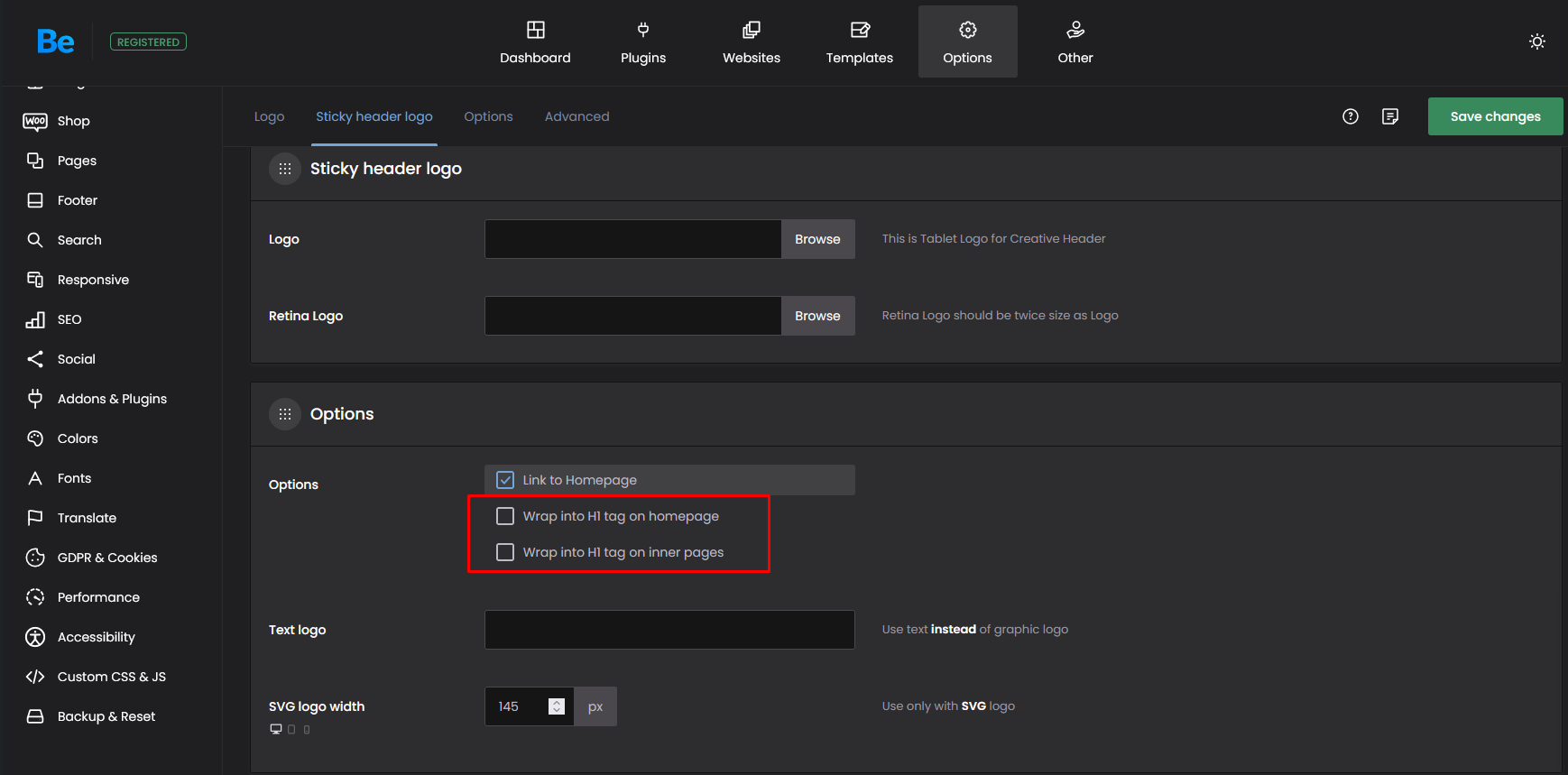This screenshot has width=1568, height=775.
Task: Open SEO settings in sidebar
Action: pos(69,319)
